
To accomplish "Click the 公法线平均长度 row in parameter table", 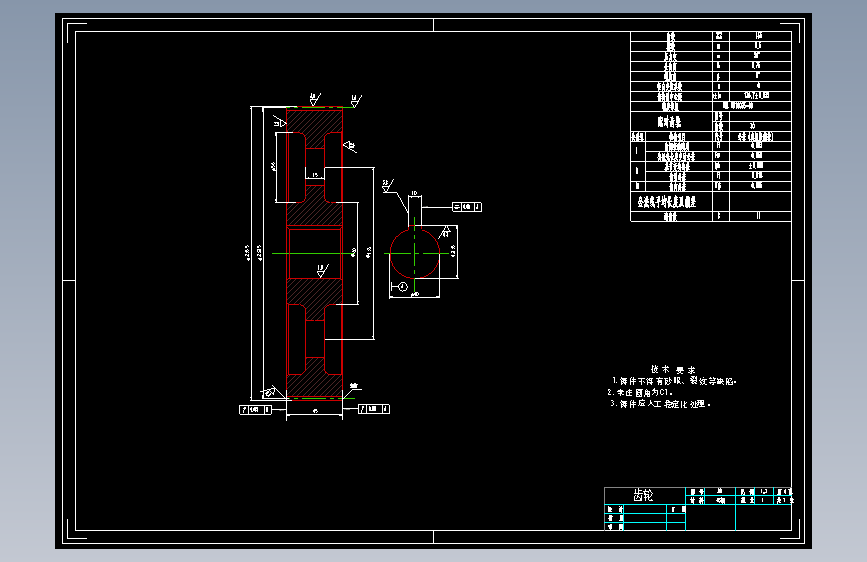I will tap(711, 201).
